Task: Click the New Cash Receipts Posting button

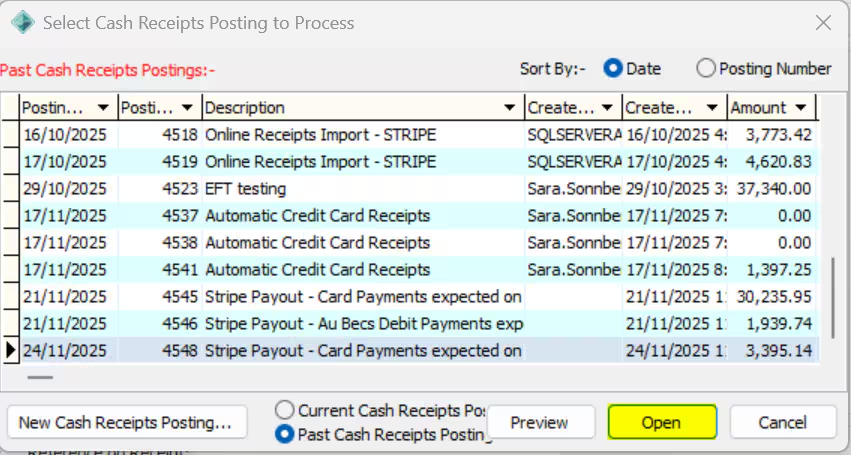Action: click(x=127, y=422)
